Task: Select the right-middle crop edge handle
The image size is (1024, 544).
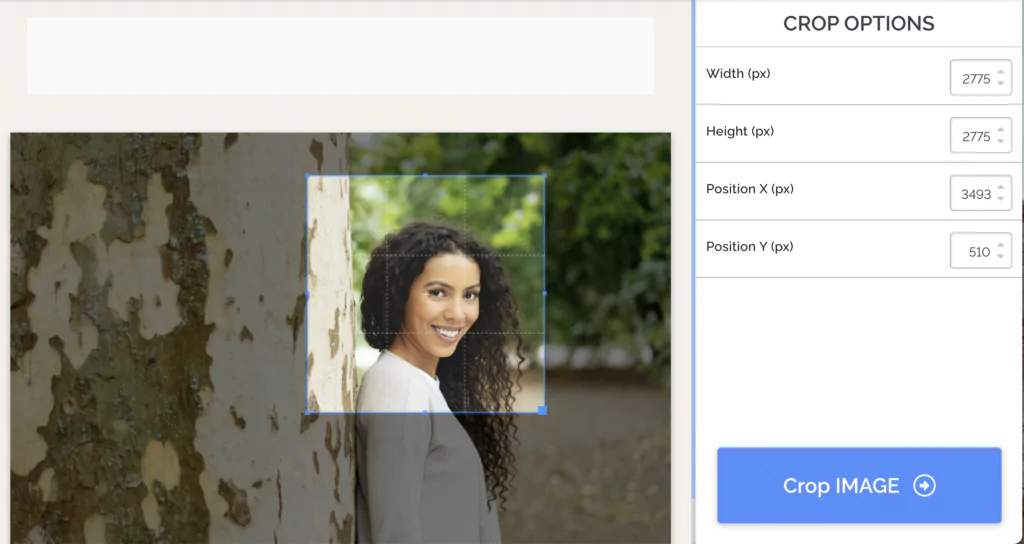Action: click(545, 294)
